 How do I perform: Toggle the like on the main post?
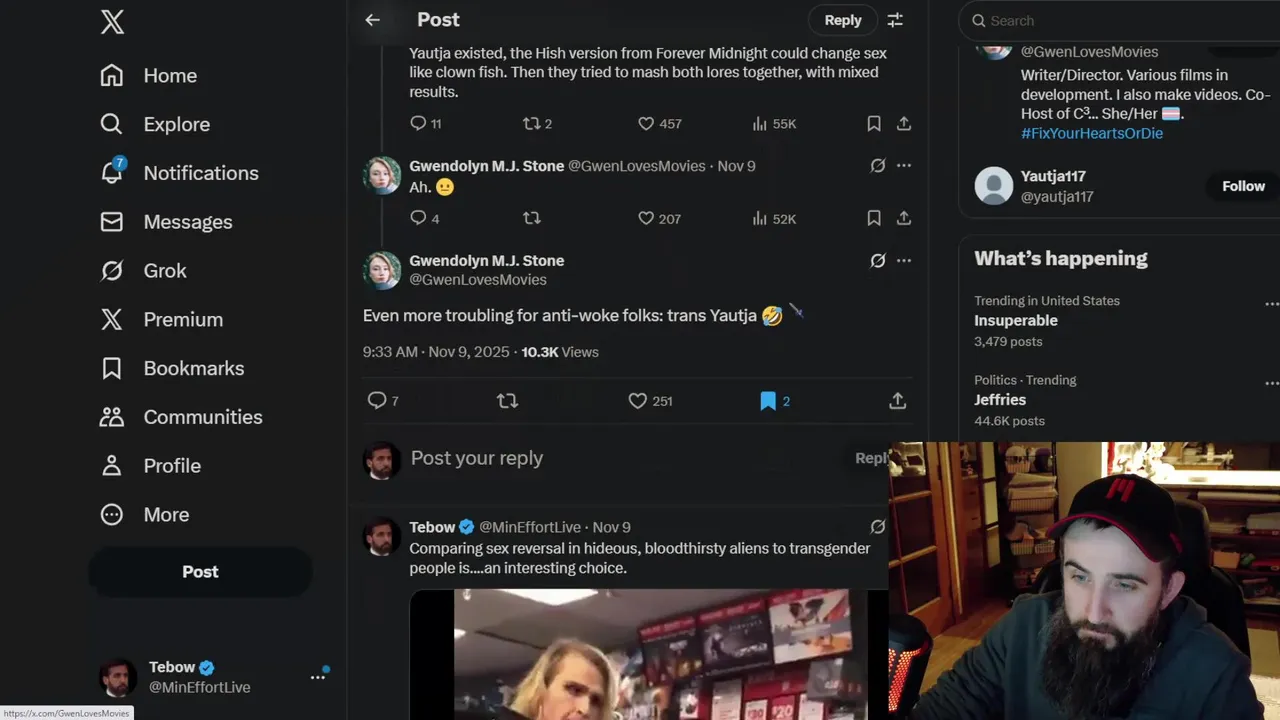638,401
